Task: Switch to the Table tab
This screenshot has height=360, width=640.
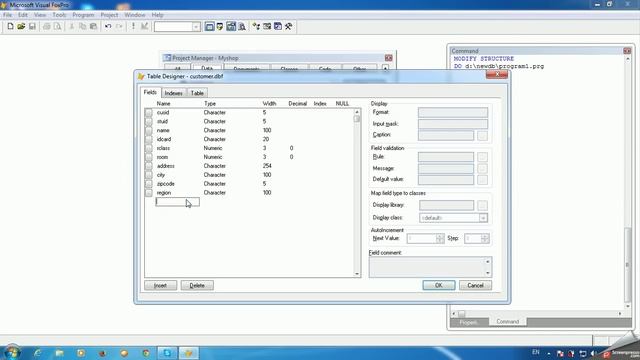Action: click(x=197, y=93)
